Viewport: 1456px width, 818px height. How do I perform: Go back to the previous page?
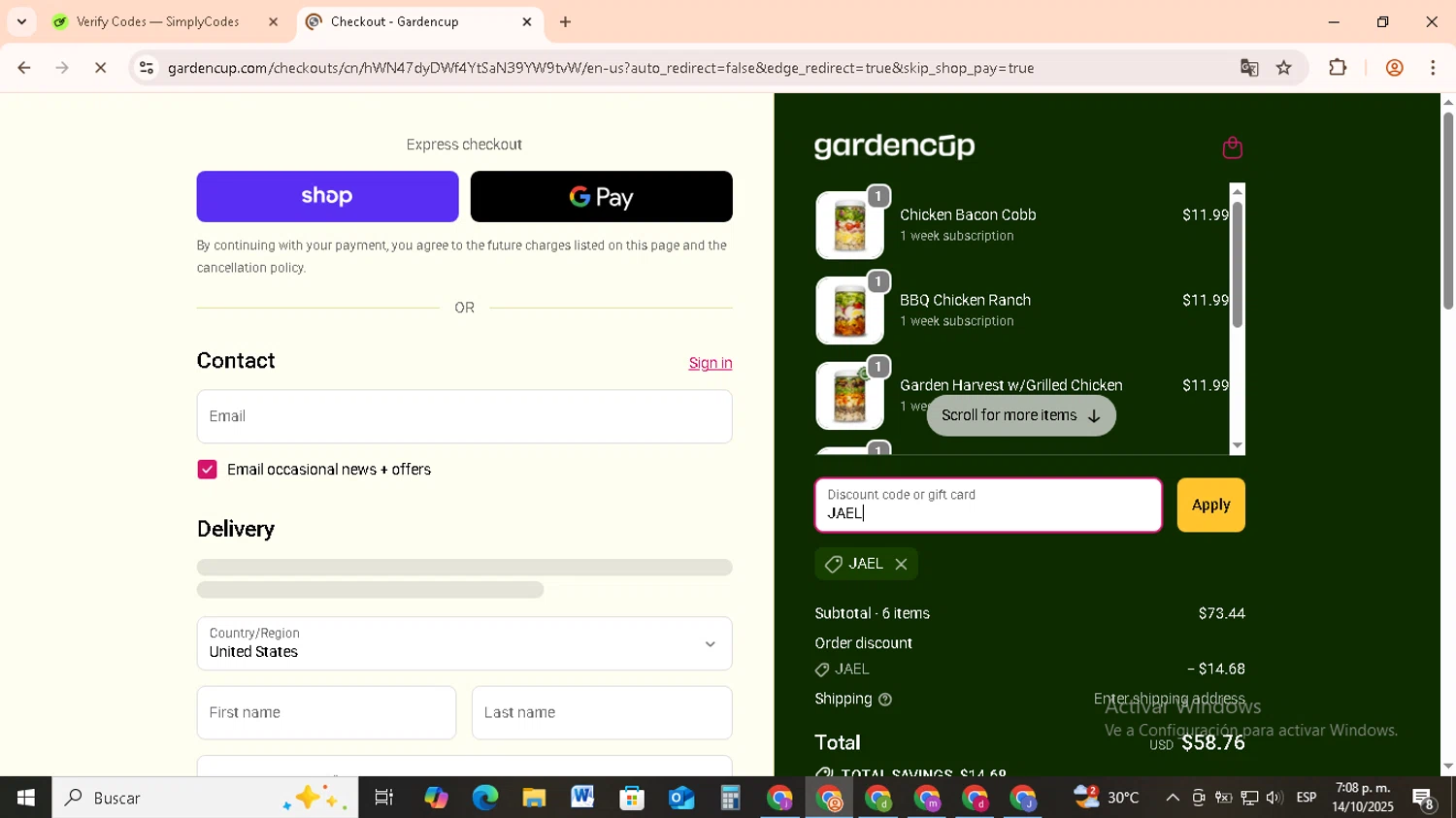pyautogui.click(x=24, y=68)
